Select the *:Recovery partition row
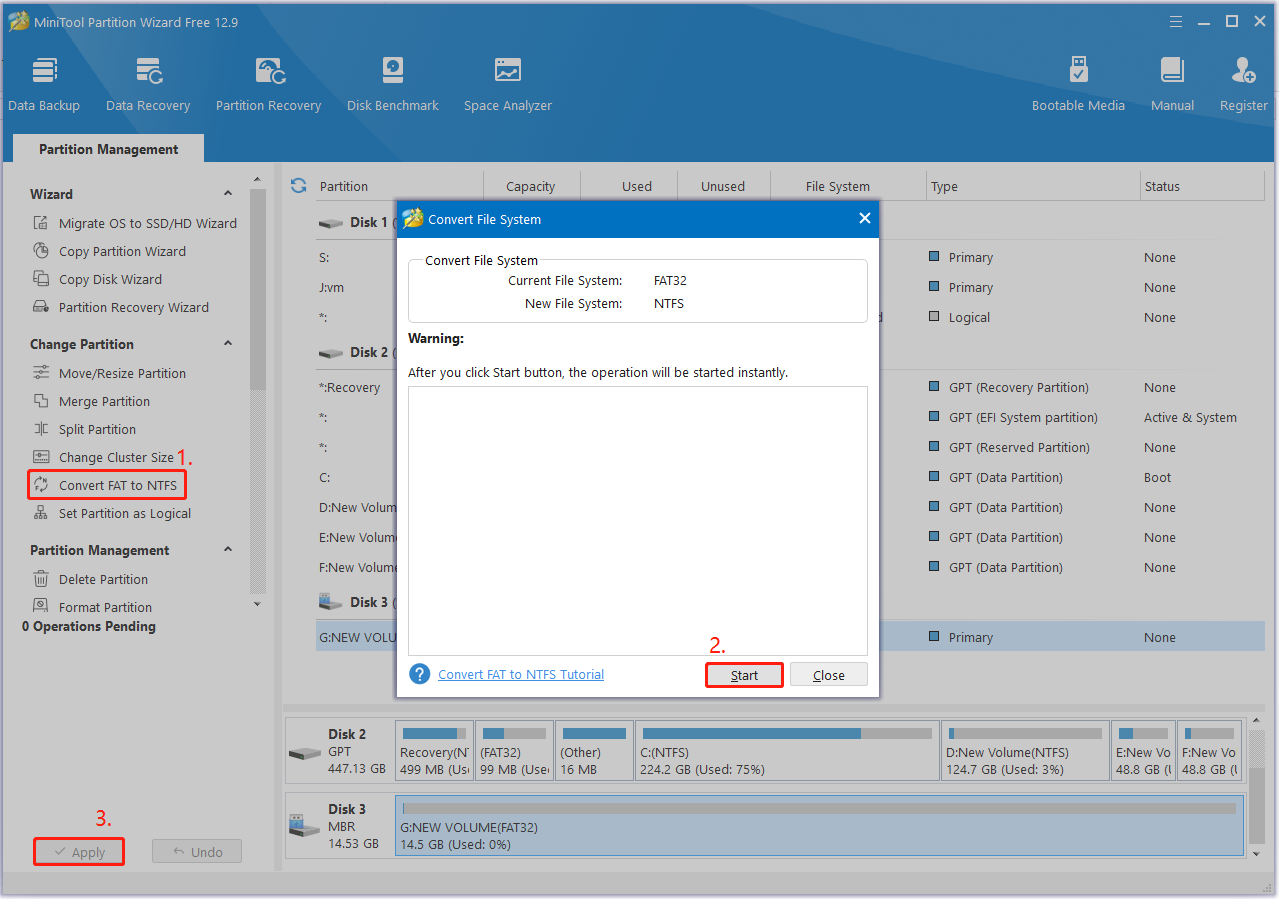1279x900 pixels. tap(790, 387)
